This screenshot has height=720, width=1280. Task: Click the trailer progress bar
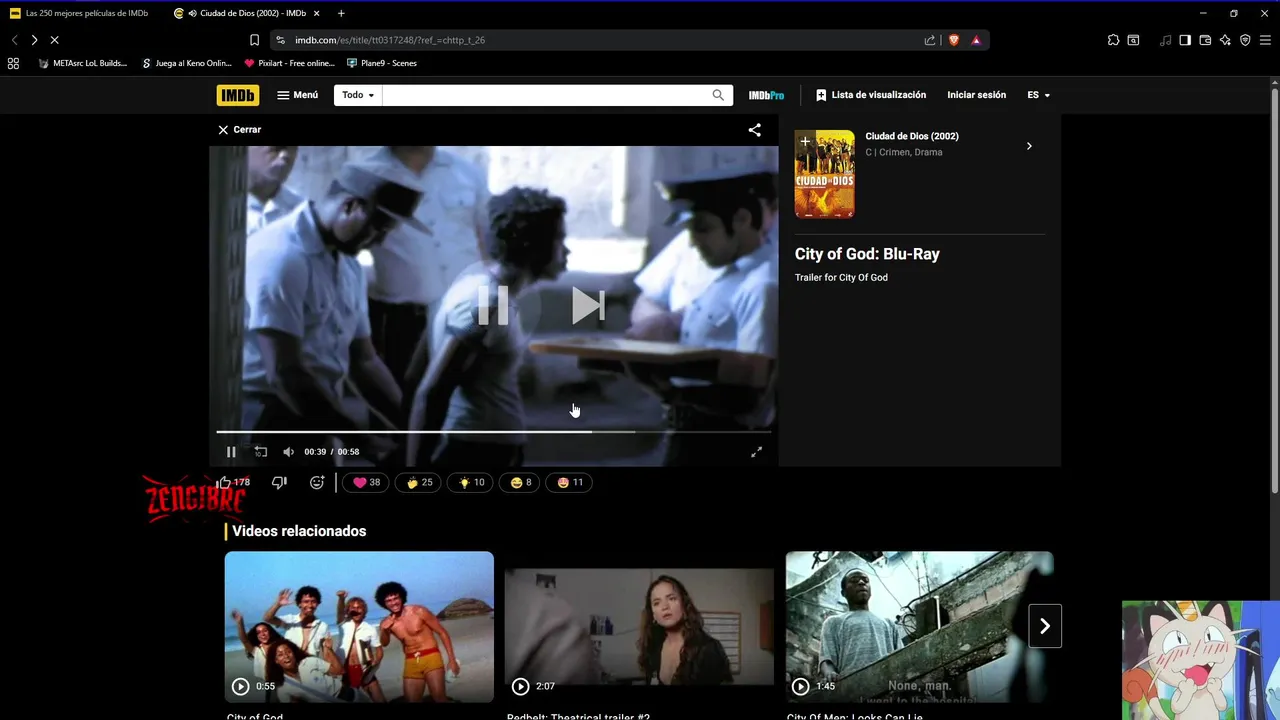point(493,432)
